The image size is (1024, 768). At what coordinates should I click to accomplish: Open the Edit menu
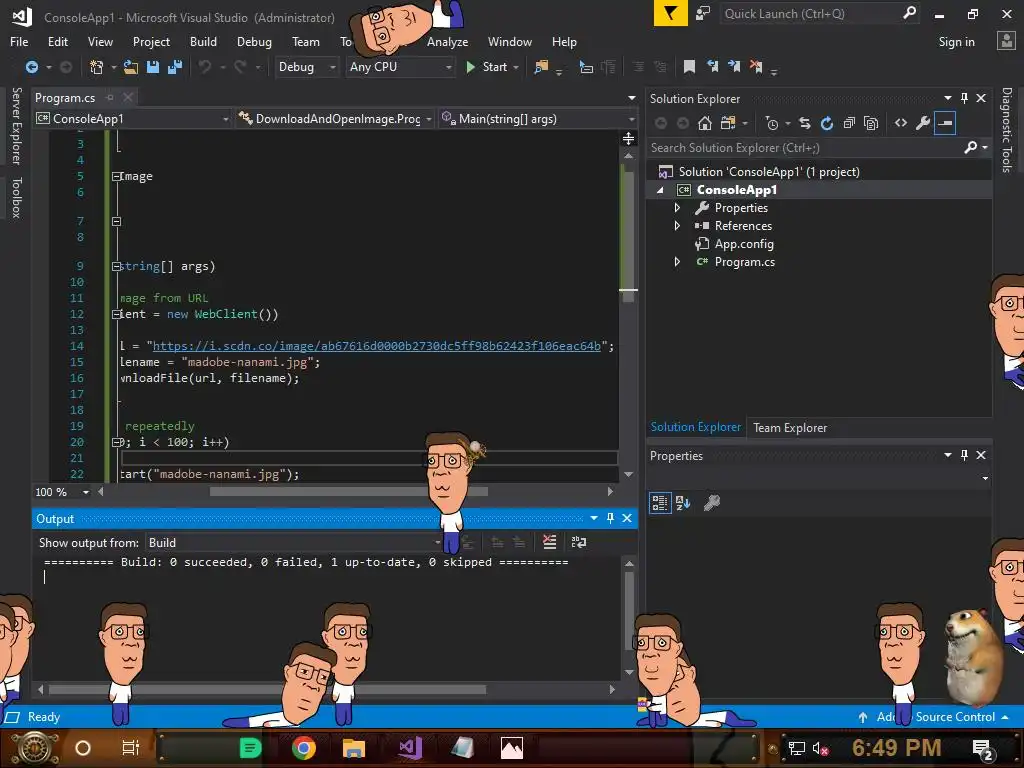[x=57, y=42]
